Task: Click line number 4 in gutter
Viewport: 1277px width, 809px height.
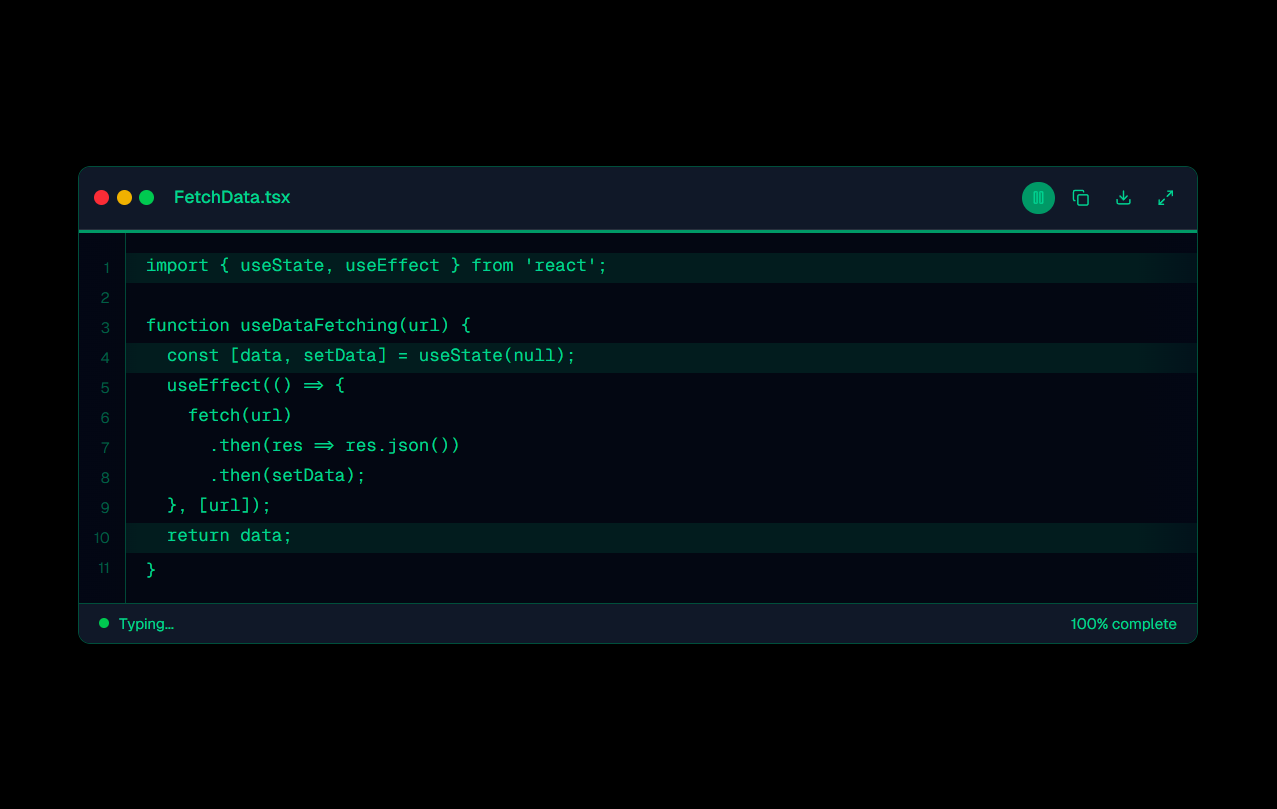Action: [x=105, y=358]
